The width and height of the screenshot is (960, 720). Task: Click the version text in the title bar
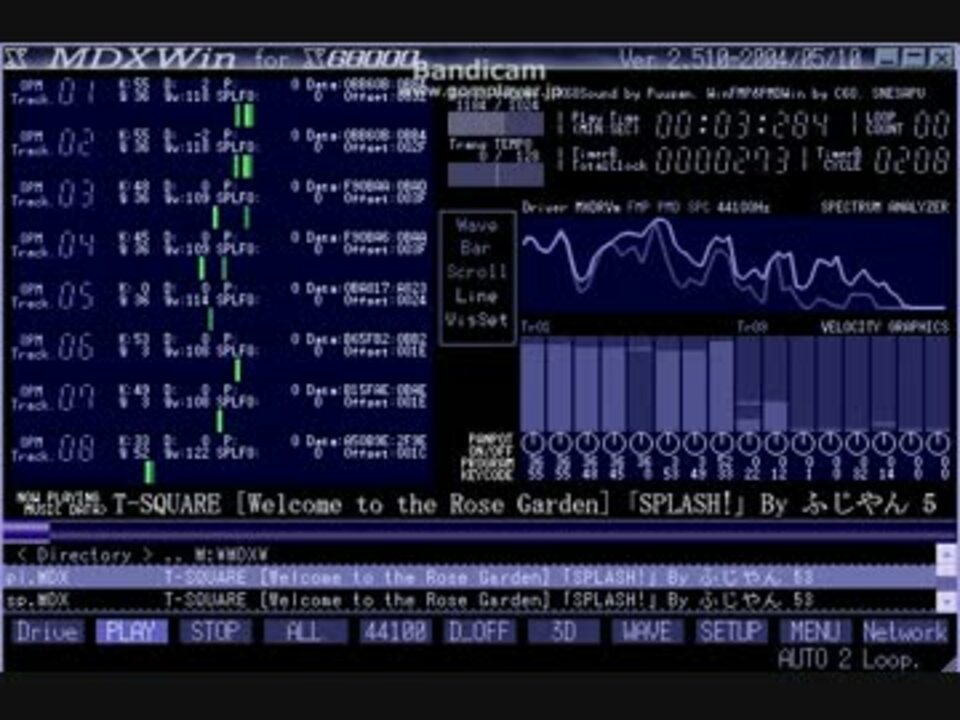tap(740, 58)
